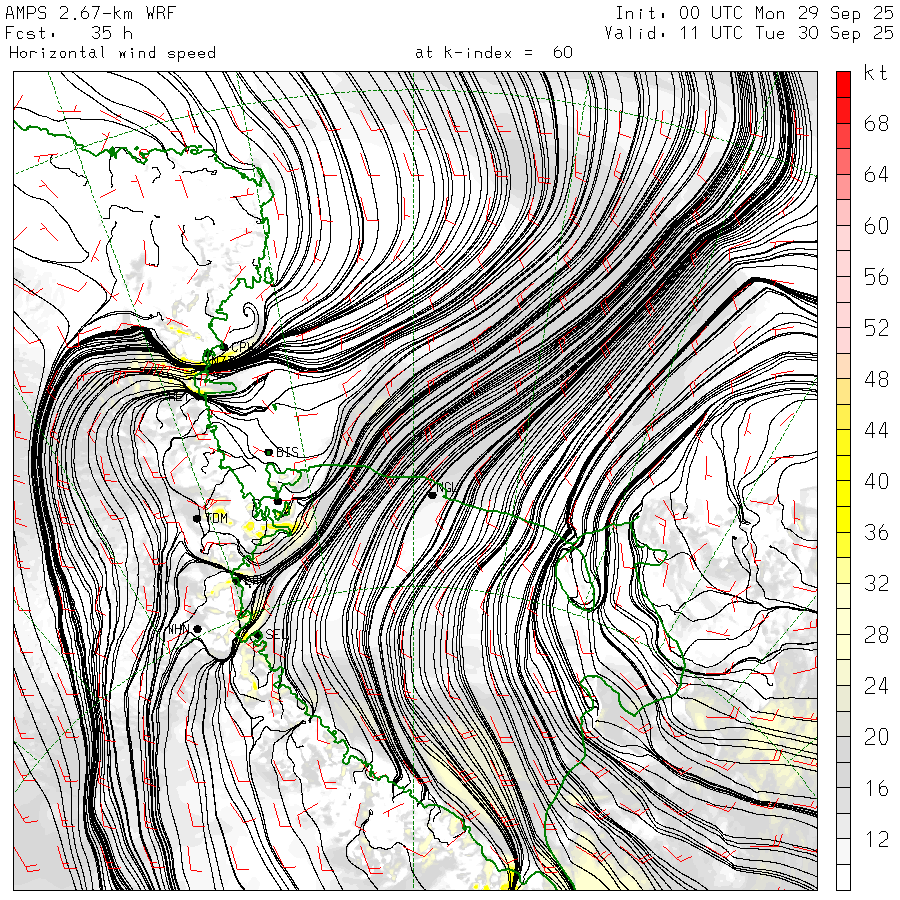Viewport: 900px width, 900px height.
Task: Click the 48 value on the color bar
Action: coord(876,379)
